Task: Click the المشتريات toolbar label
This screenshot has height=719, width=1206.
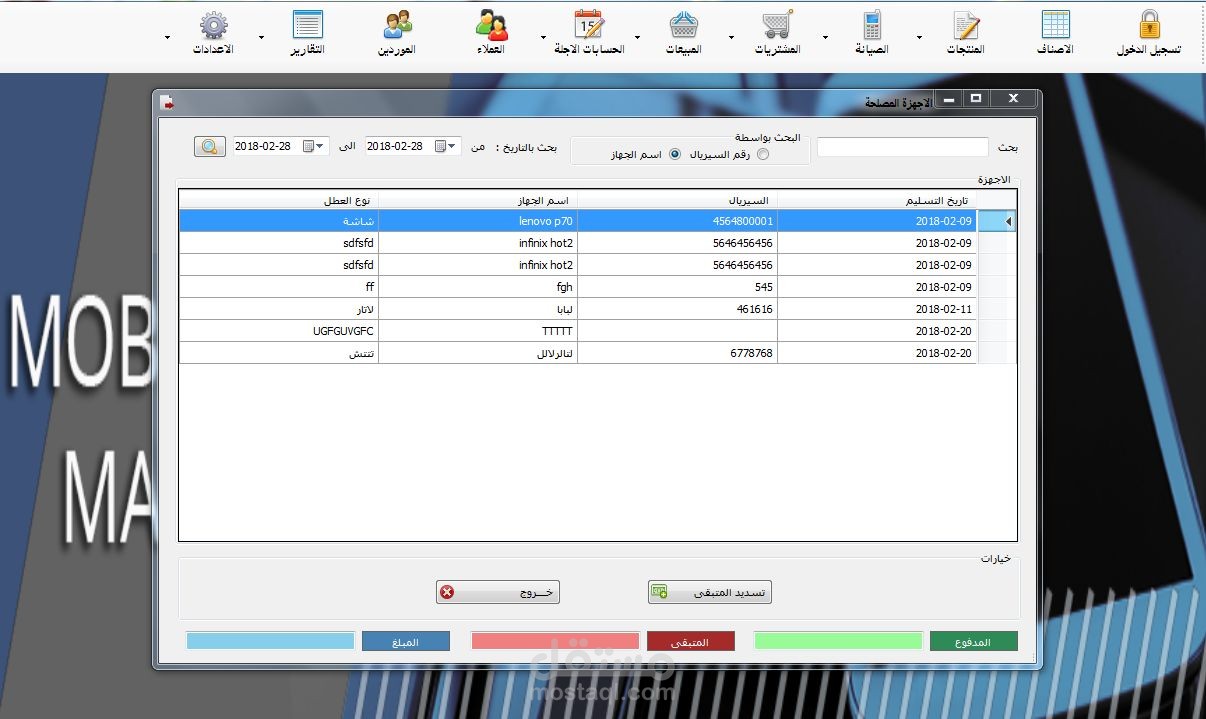Action: click(x=778, y=50)
